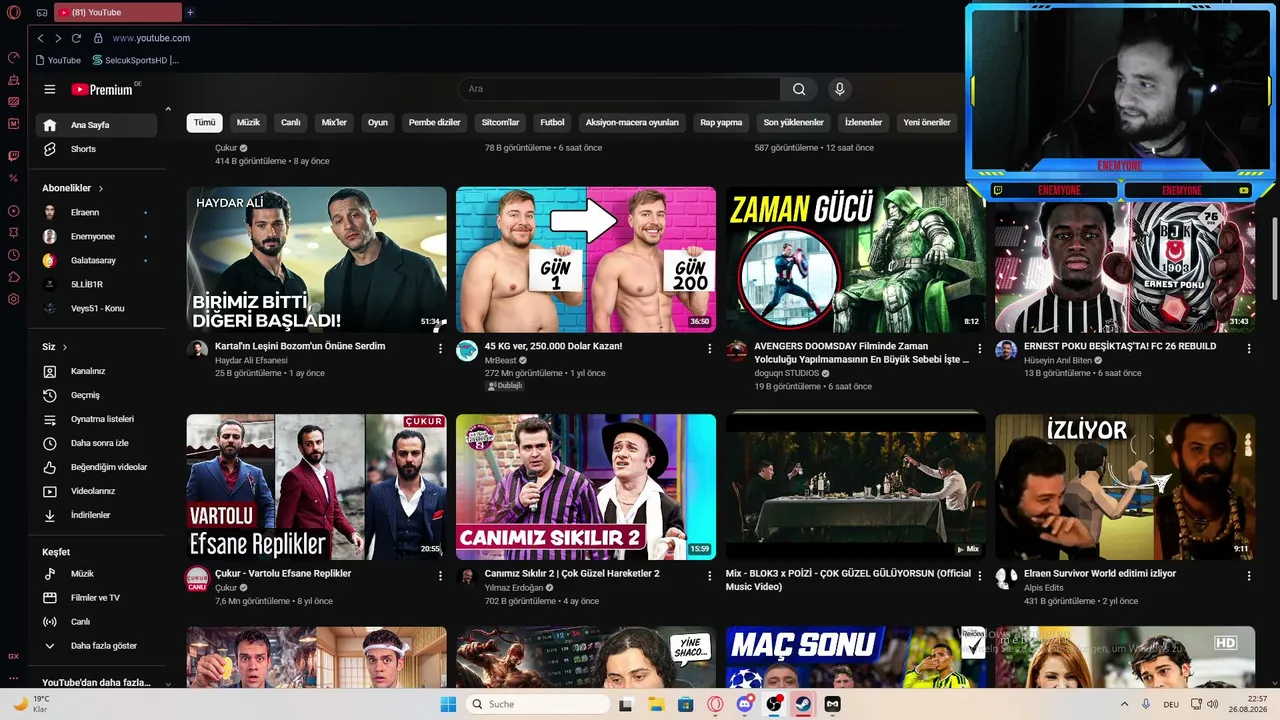Open Daha sonra izle watch later
This screenshot has width=1280, height=720.
click(96, 443)
